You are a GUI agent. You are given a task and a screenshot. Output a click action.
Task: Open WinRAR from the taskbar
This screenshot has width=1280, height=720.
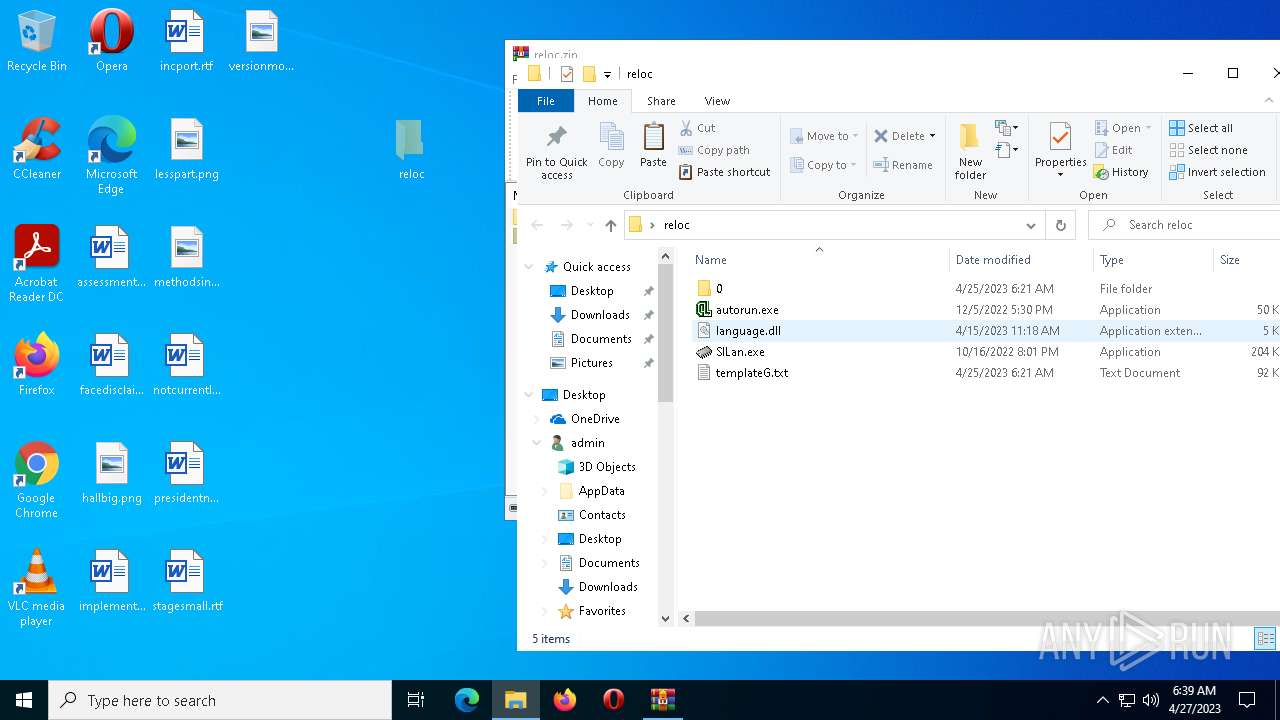[x=663, y=700]
